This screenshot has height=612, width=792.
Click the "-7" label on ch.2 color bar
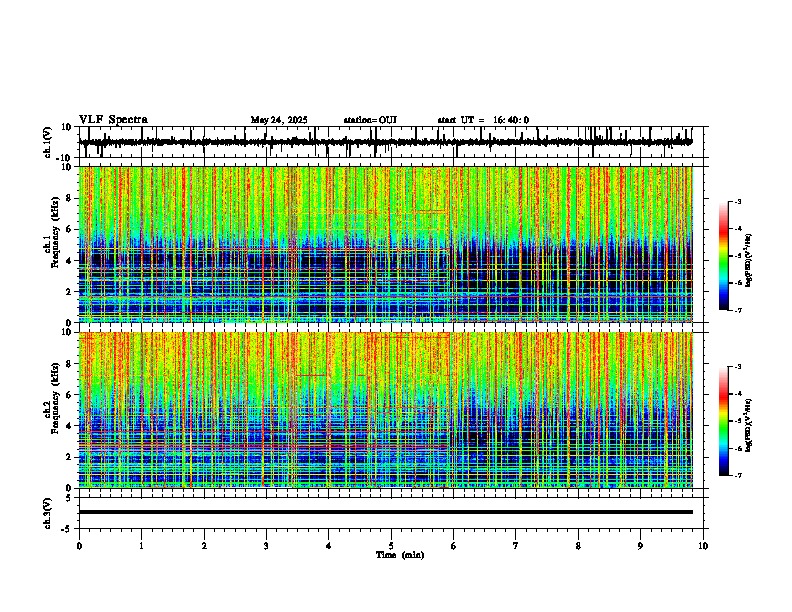[x=737, y=475]
